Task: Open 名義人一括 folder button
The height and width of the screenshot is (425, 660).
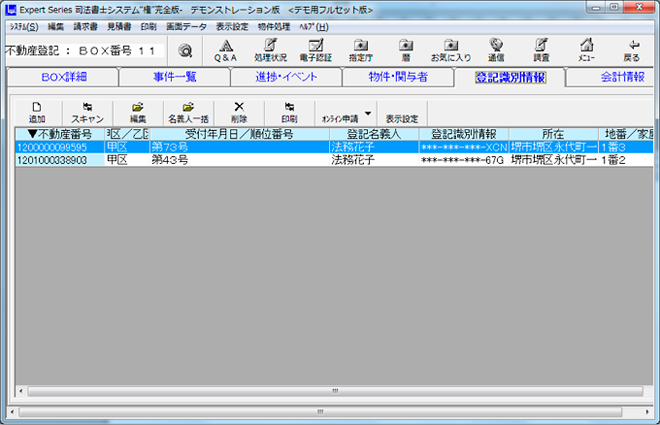Action: (187, 111)
